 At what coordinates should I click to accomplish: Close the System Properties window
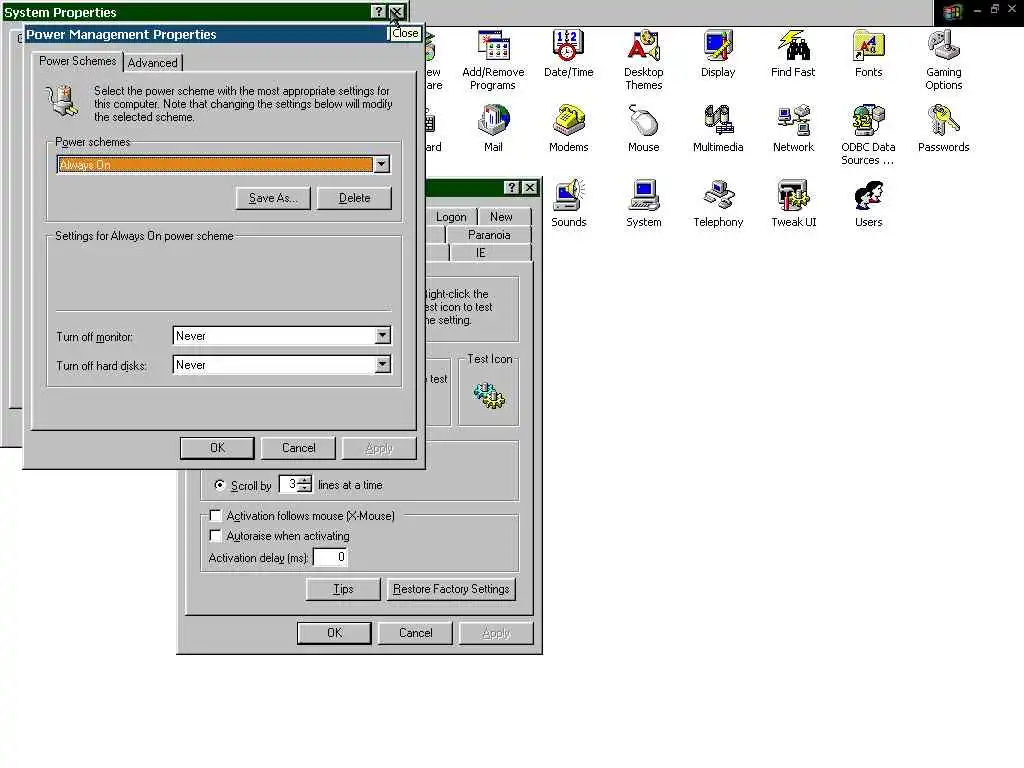click(396, 12)
